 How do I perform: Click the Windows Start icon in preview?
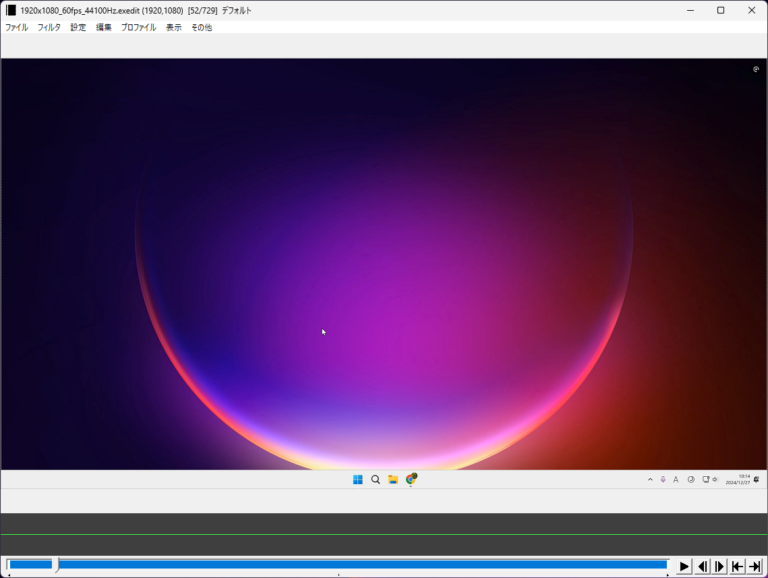click(358, 480)
